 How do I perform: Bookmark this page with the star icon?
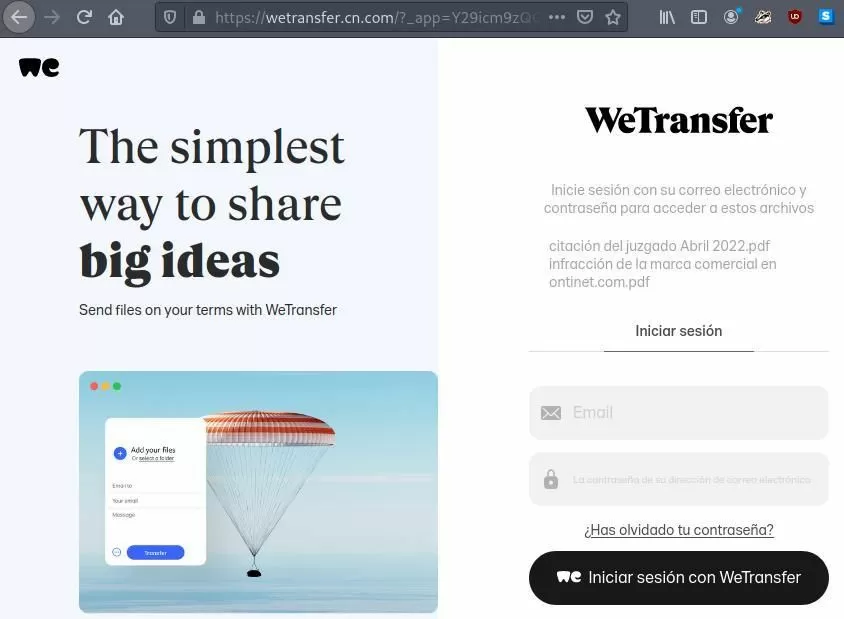pyautogui.click(x=613, y=18)
